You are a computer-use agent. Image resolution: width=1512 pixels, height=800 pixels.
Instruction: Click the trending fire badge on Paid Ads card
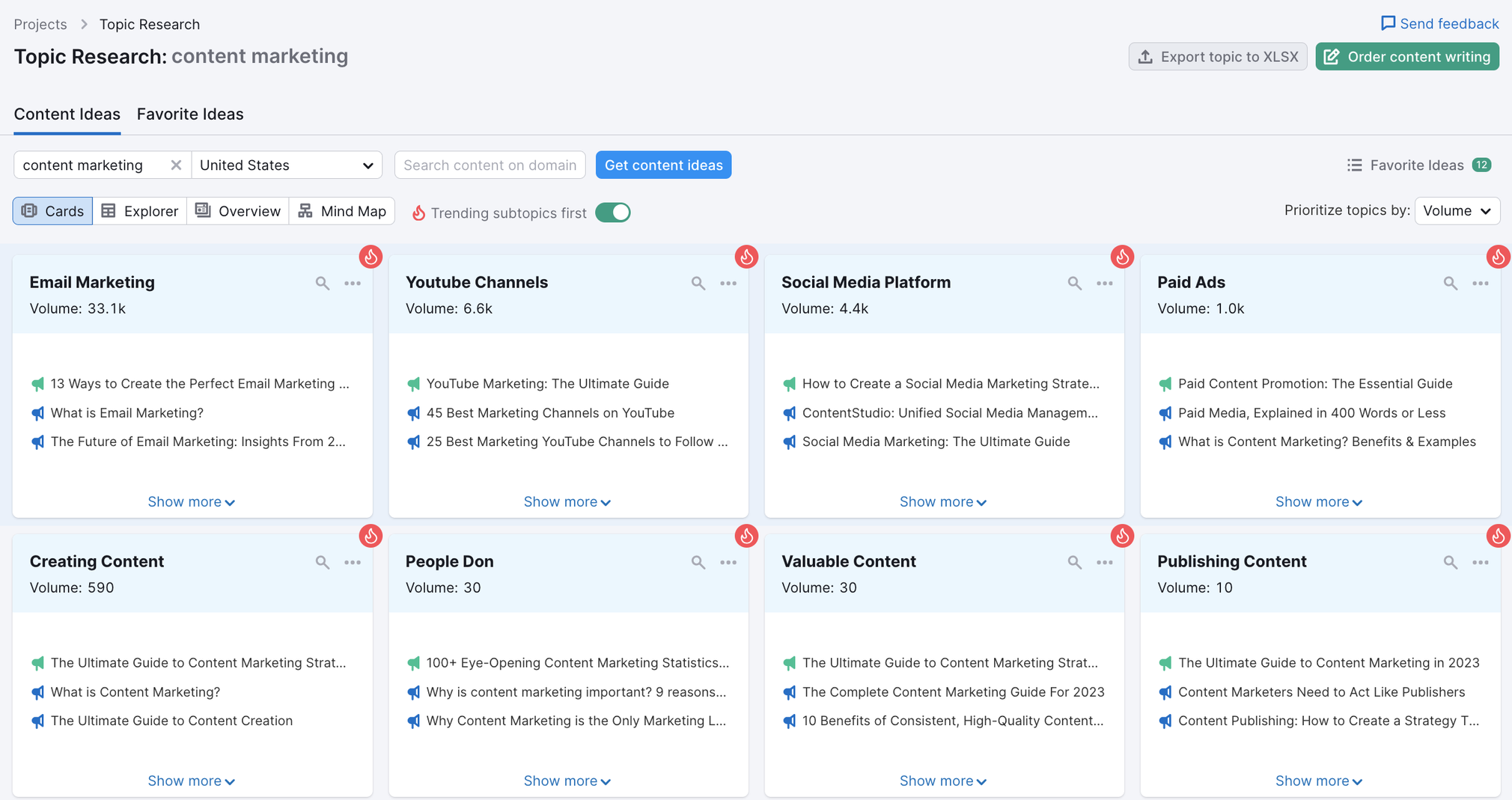click(x=1498, y=257)
